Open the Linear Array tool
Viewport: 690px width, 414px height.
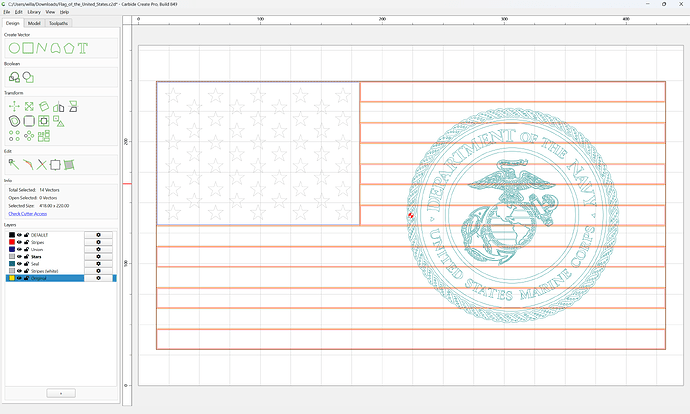14,136
